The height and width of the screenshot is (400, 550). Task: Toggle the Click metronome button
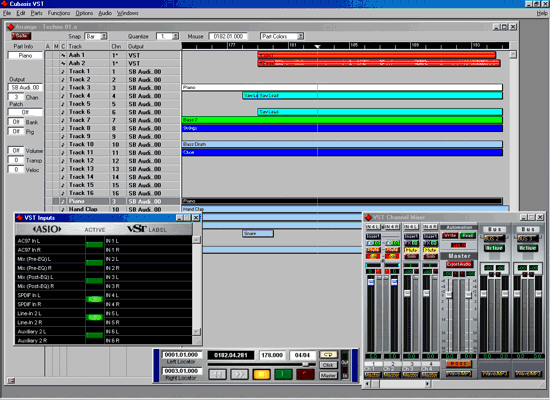tap(328, 365)
